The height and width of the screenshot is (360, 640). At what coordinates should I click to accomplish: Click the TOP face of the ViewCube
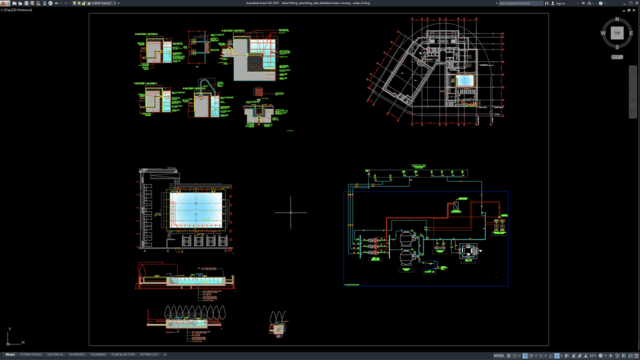(617, 33)
